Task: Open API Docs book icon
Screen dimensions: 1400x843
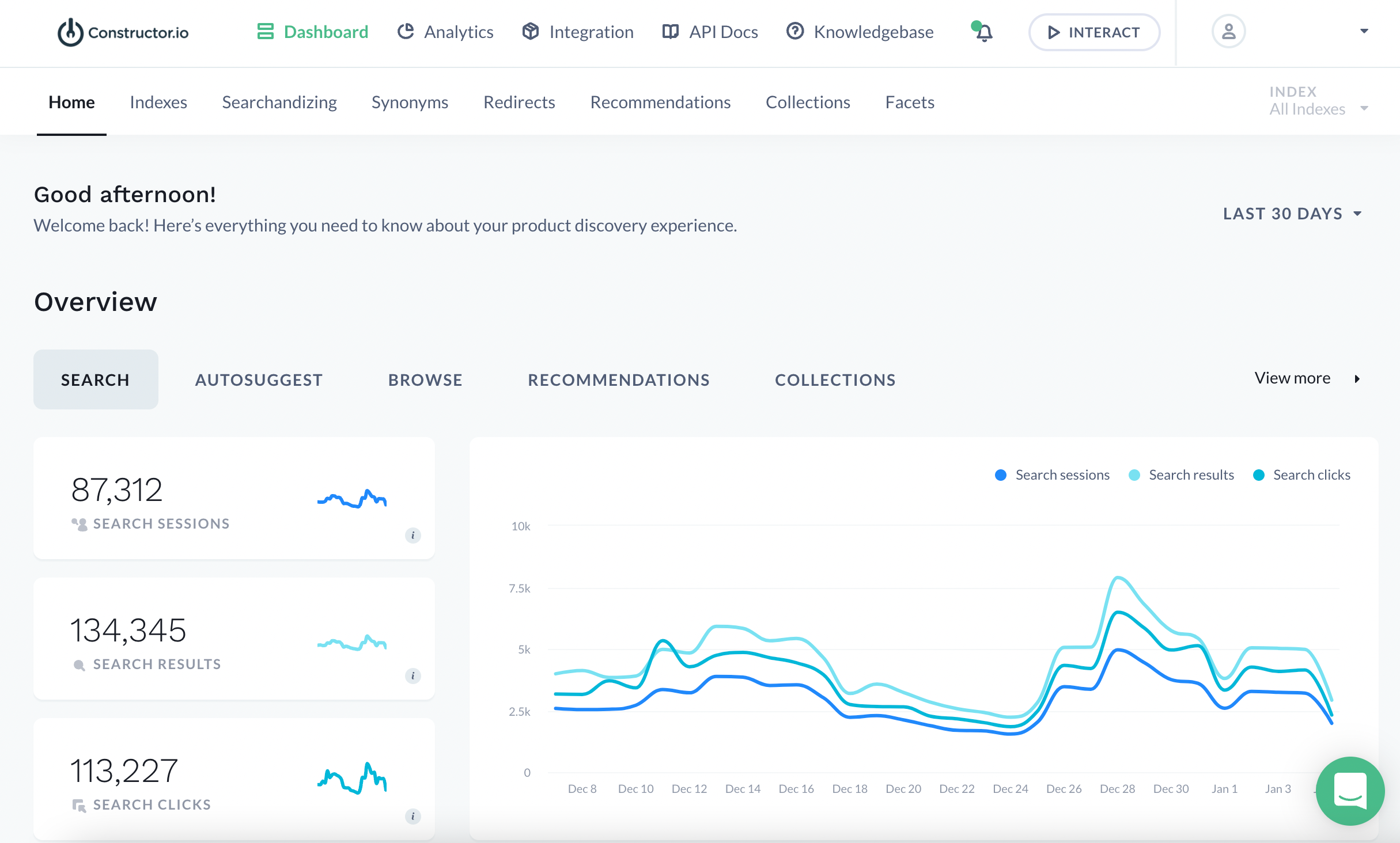Action: (x=670, y=32)
